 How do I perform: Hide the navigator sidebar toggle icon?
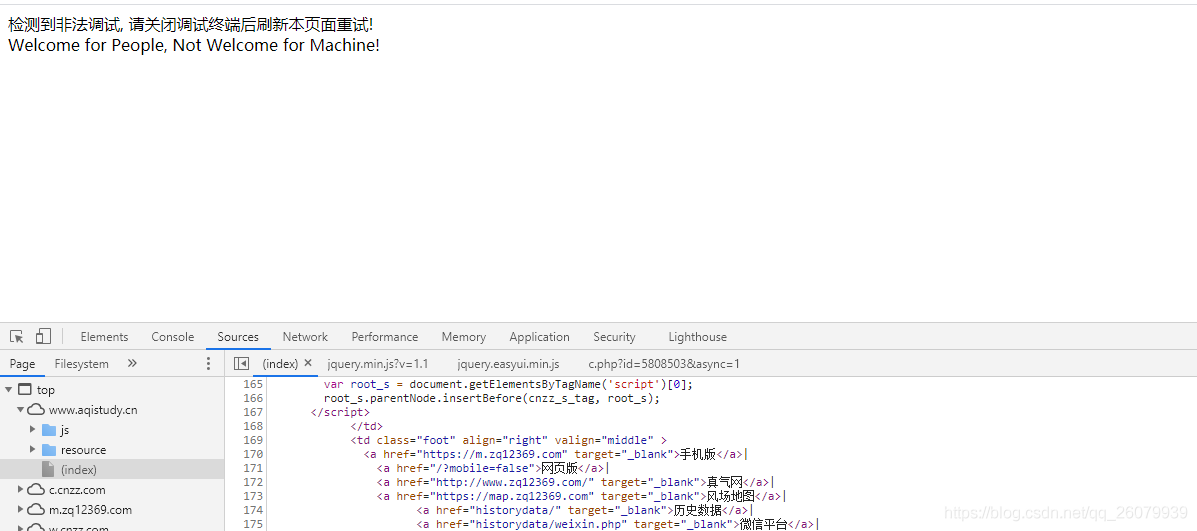tap(241, 364)
